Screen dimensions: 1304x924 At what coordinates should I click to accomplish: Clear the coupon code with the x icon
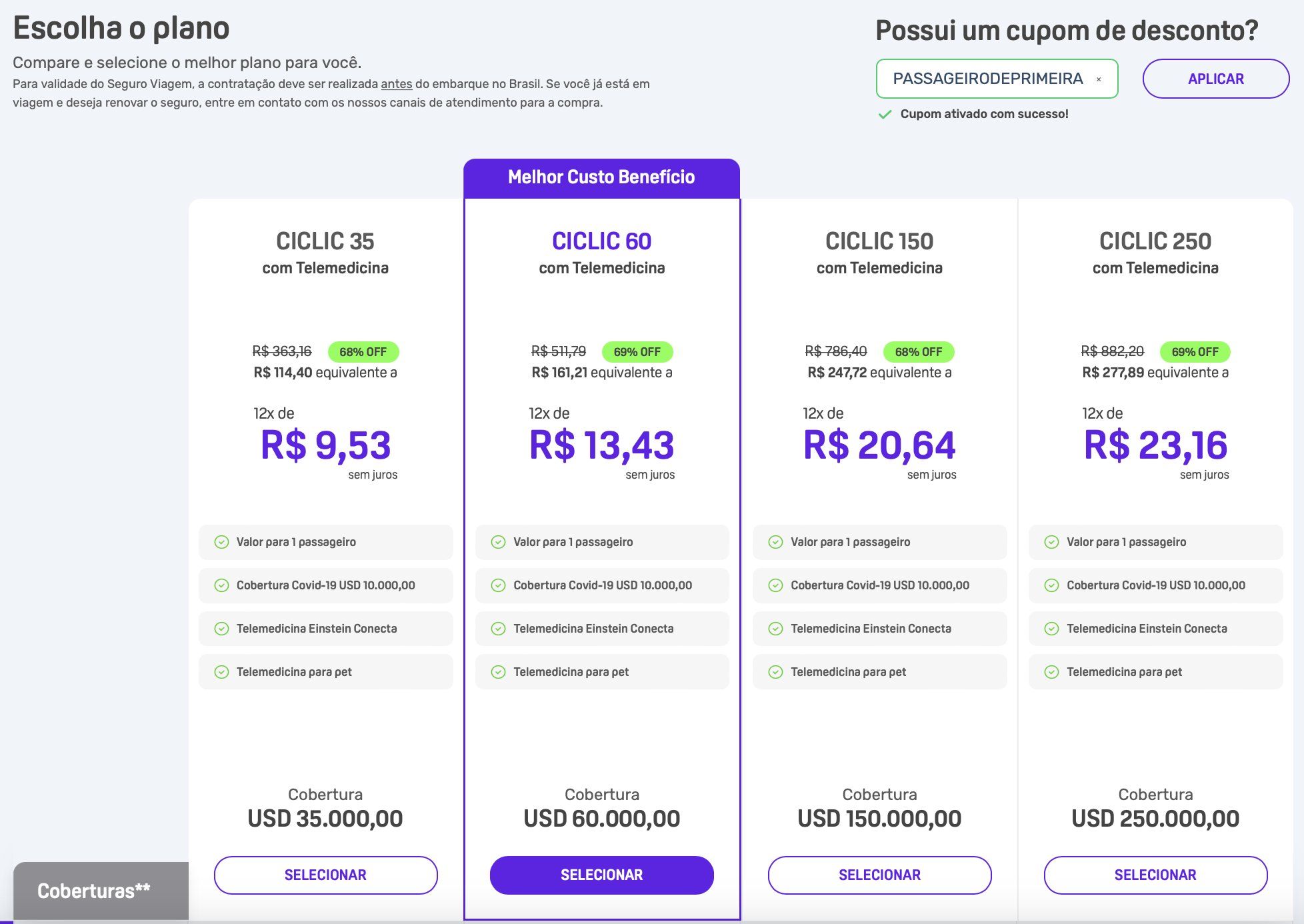(1098, 79)
